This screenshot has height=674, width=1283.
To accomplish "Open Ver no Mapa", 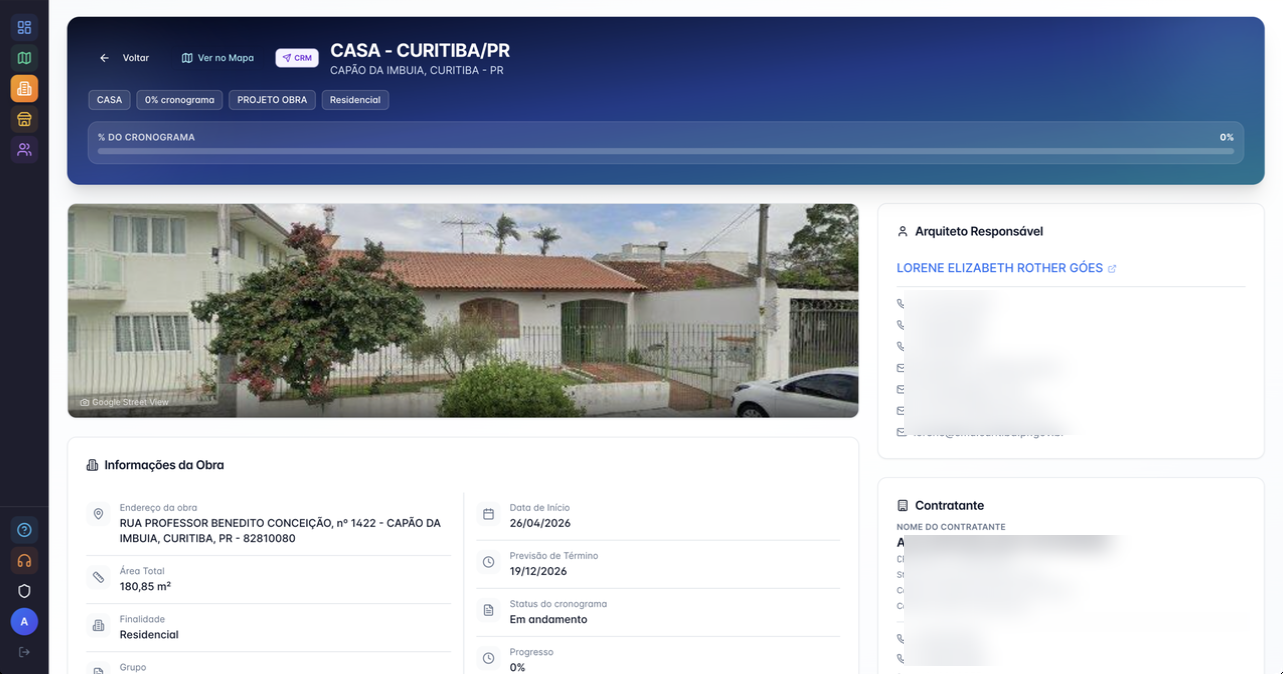I will point(217,58).
